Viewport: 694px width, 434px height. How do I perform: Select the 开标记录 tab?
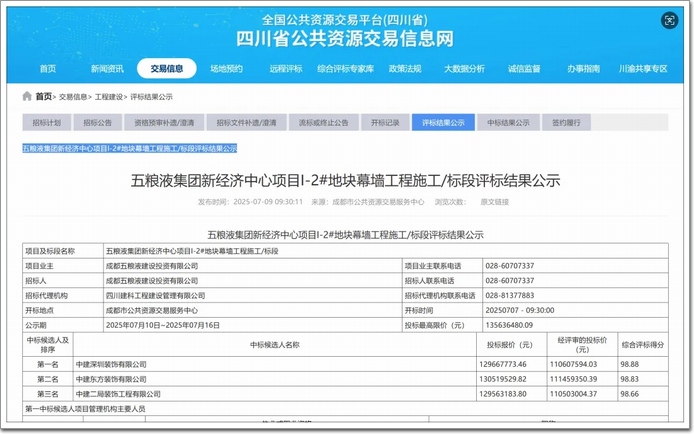(x=385, y=123)
